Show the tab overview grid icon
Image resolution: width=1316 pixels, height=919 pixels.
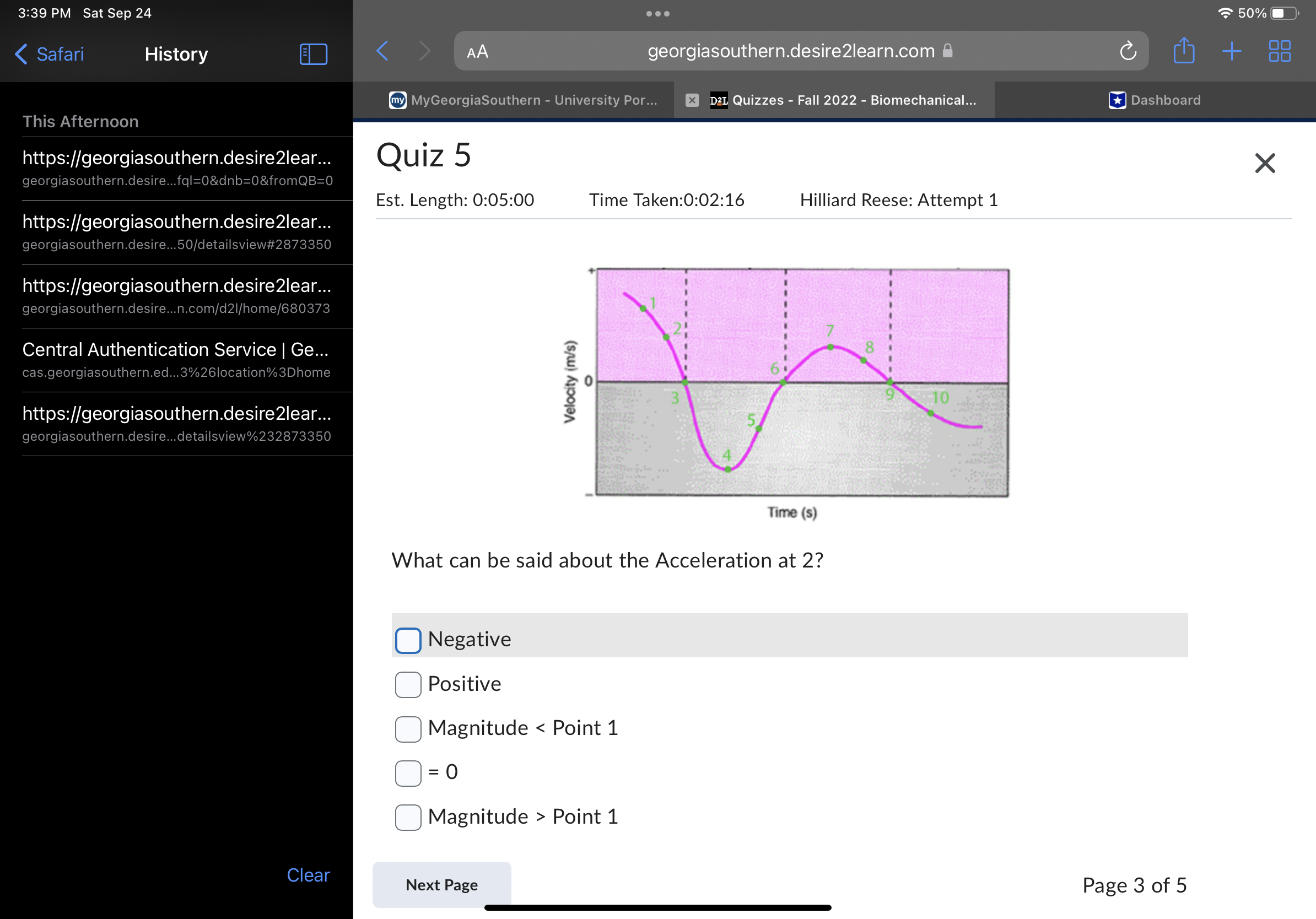pos(1279,51)
